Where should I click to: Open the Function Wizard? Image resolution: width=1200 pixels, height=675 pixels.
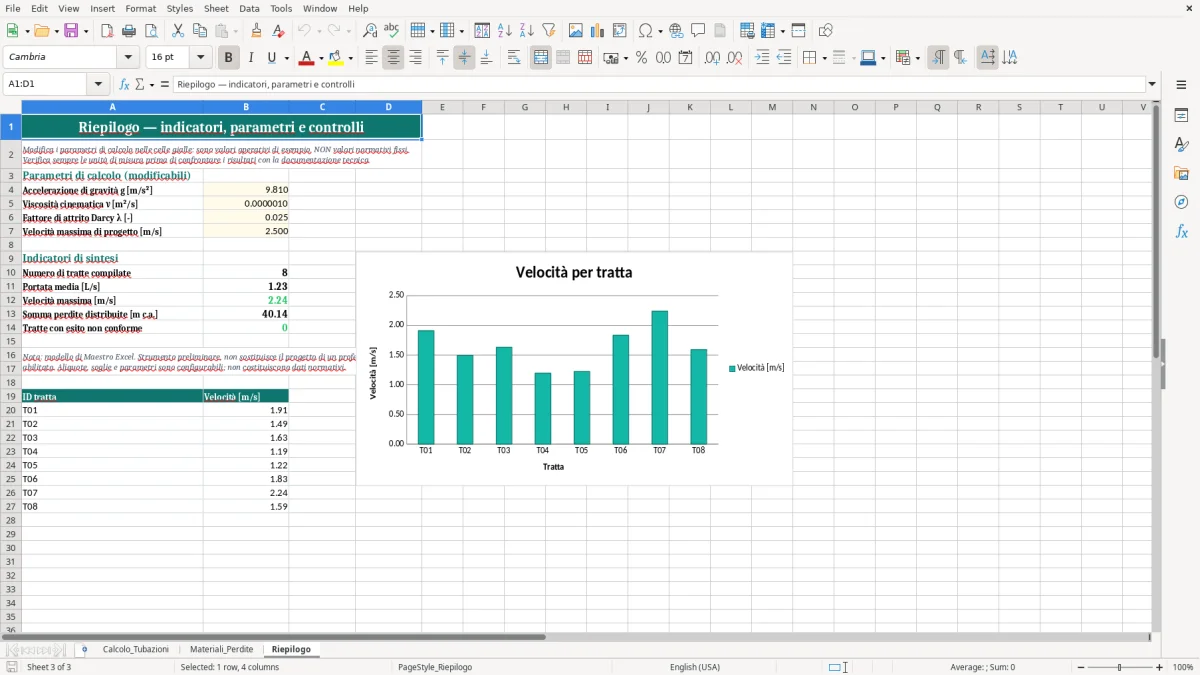[x=125, y=85]
